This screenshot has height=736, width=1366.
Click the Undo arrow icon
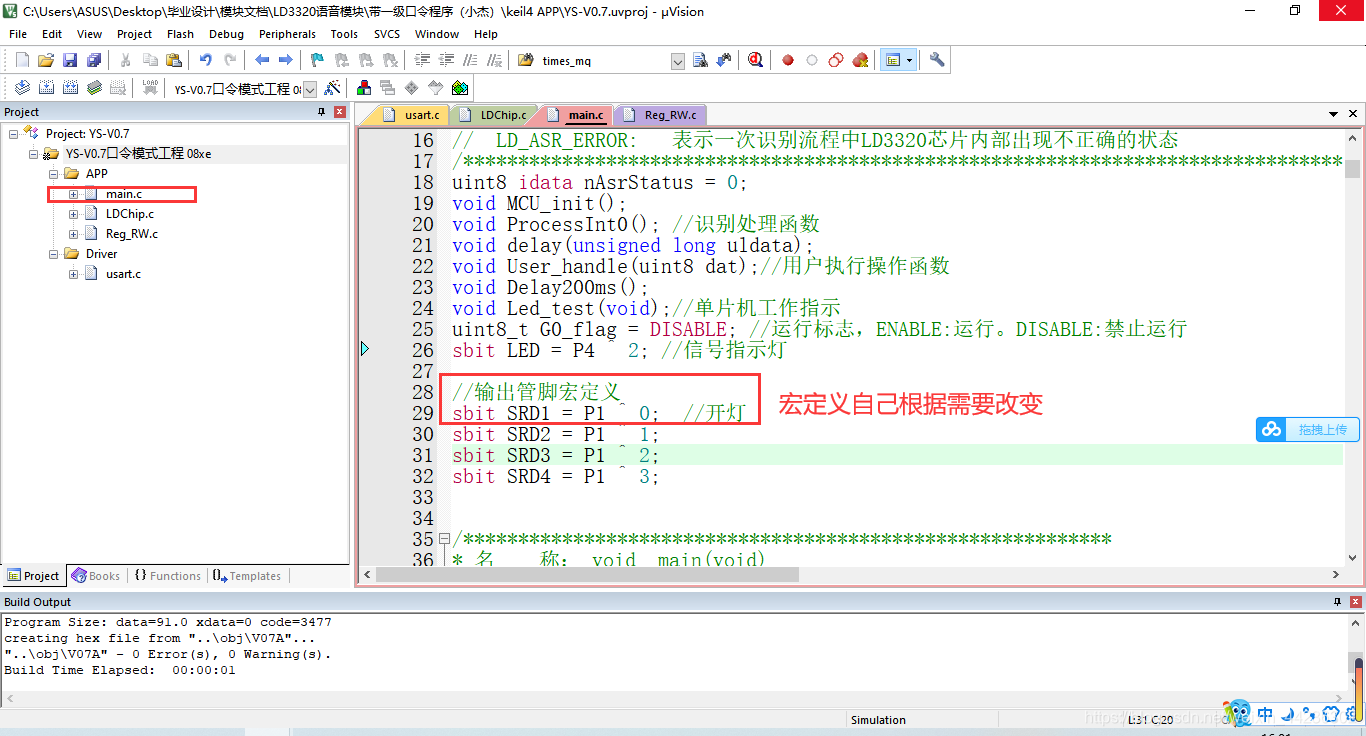tap(205, 60)
